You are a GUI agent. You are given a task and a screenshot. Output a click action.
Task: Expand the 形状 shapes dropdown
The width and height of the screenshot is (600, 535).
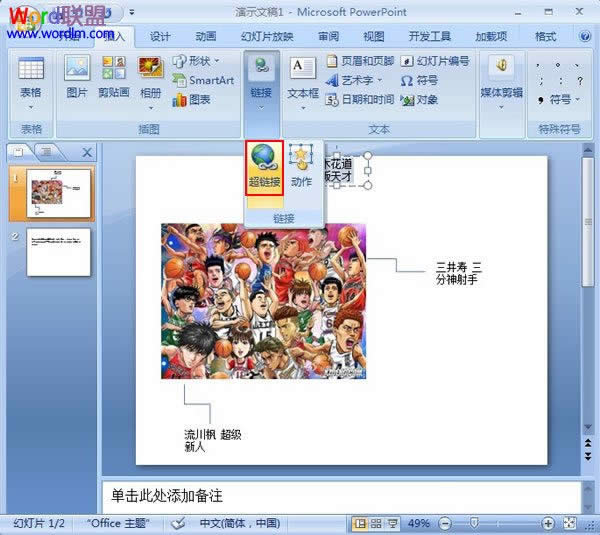click(x=217, y=61)
